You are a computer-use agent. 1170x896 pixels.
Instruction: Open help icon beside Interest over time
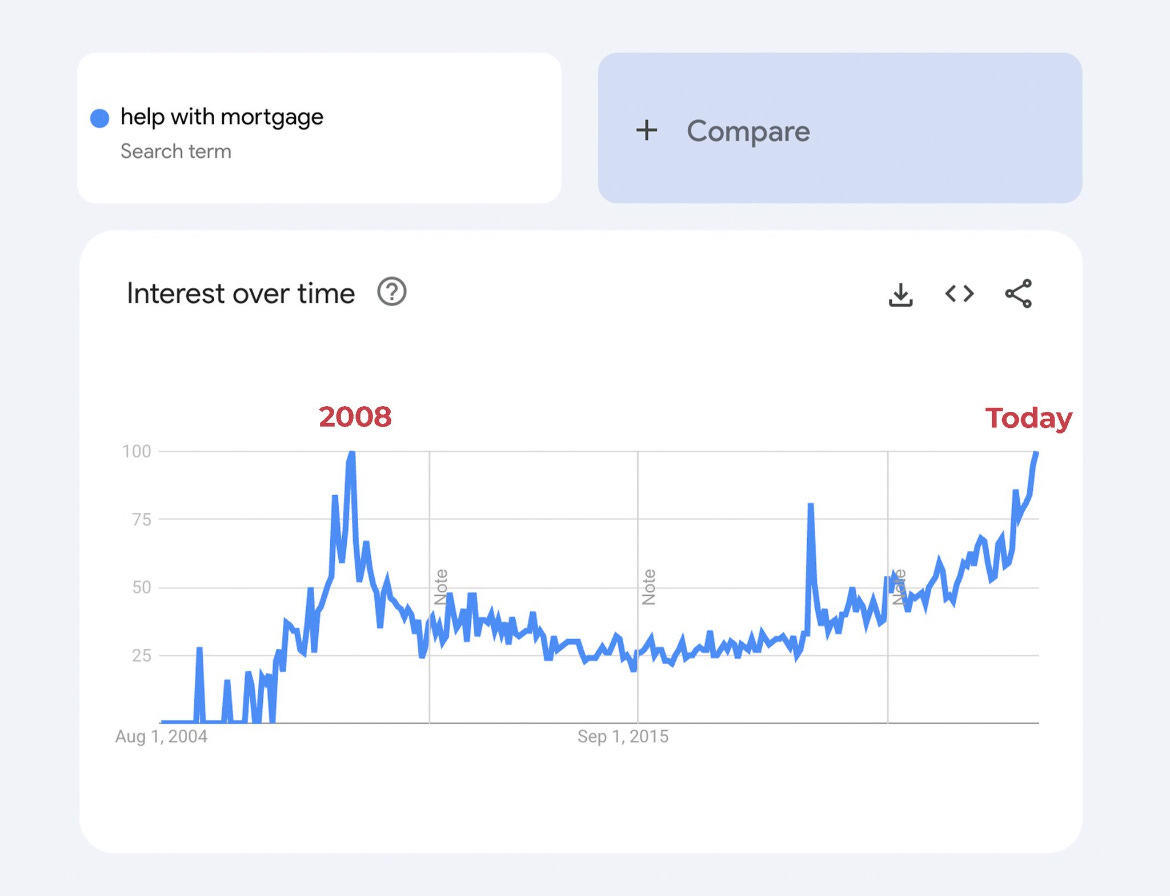392,293
